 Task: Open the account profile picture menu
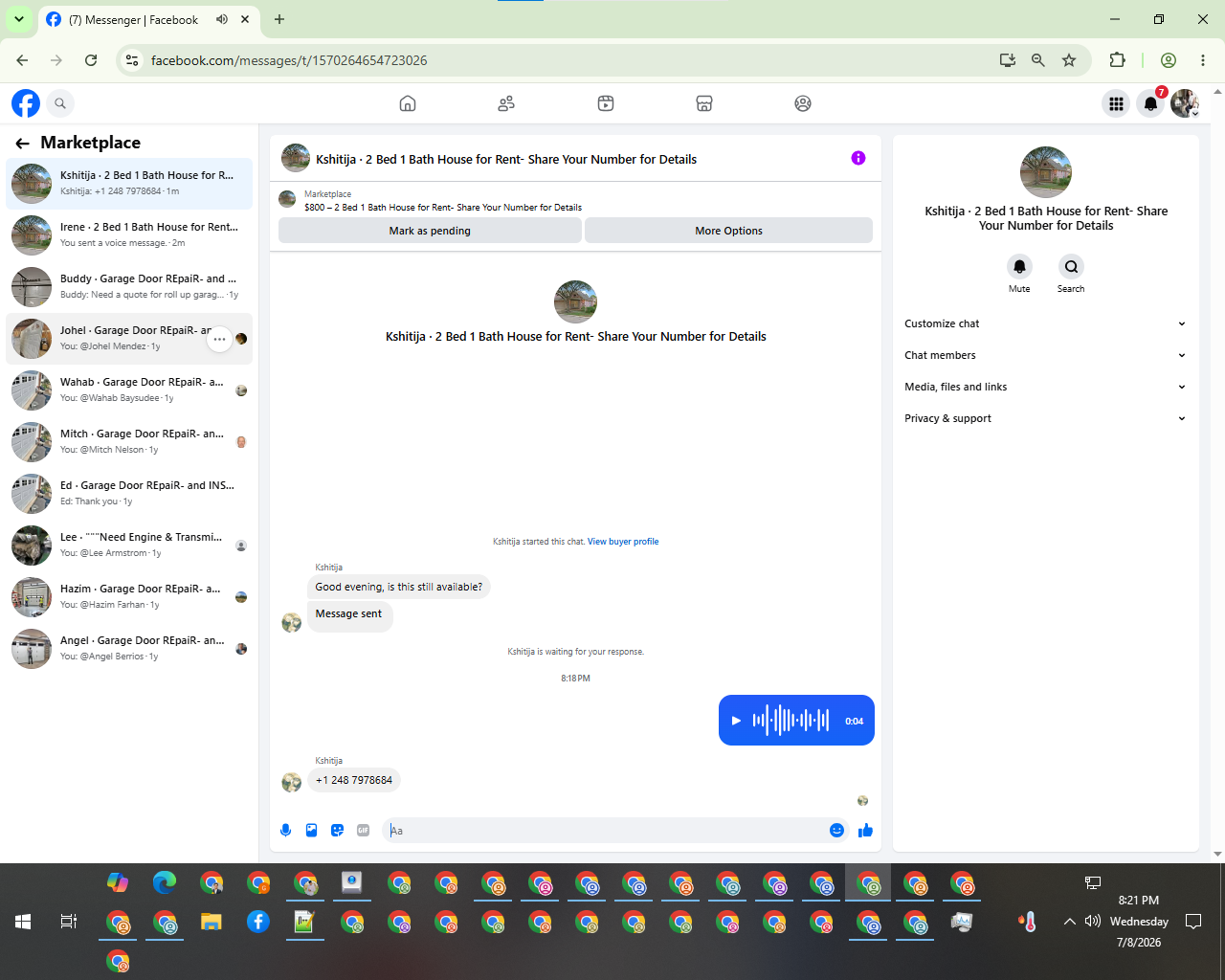(x=1185, y=103)
